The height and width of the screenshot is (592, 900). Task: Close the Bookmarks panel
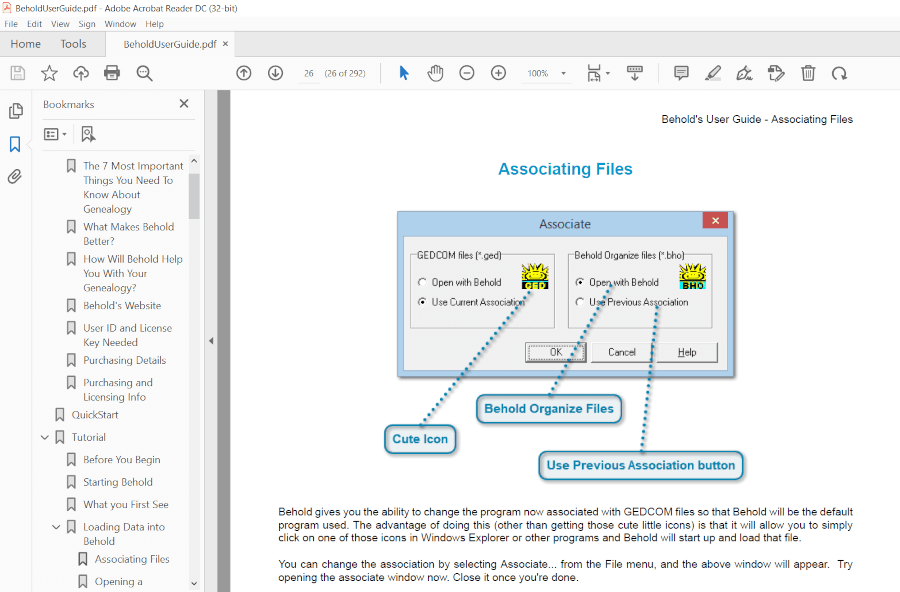[x=184, y=103]
